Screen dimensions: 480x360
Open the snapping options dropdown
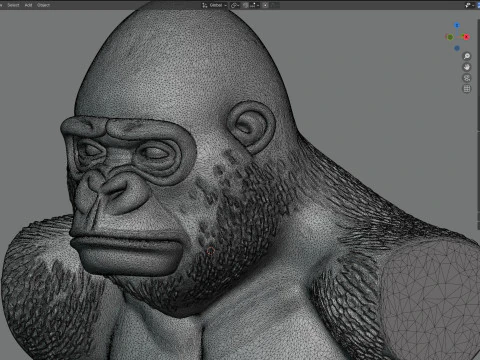[254, 5]
